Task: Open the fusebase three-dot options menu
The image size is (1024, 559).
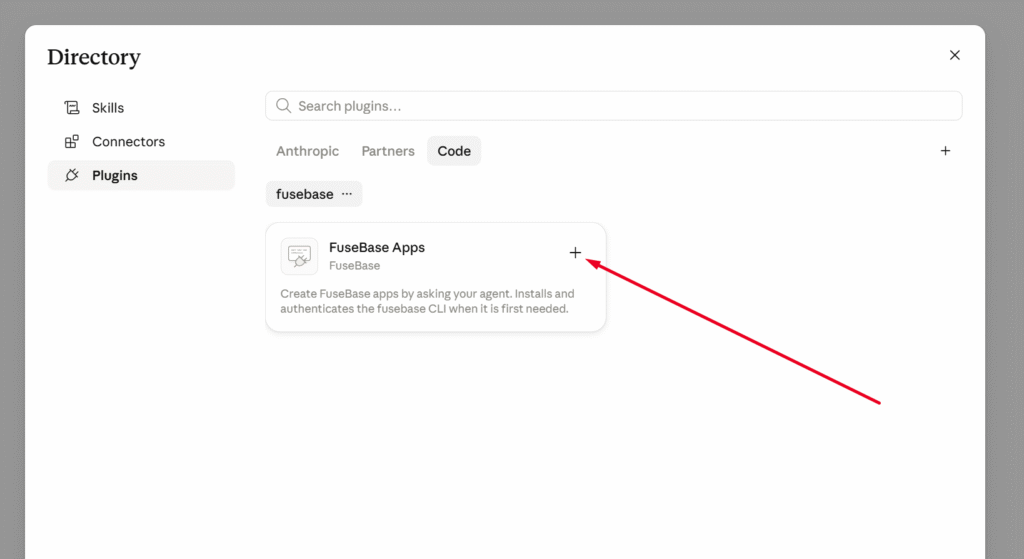Action: (x=347, y=194)
